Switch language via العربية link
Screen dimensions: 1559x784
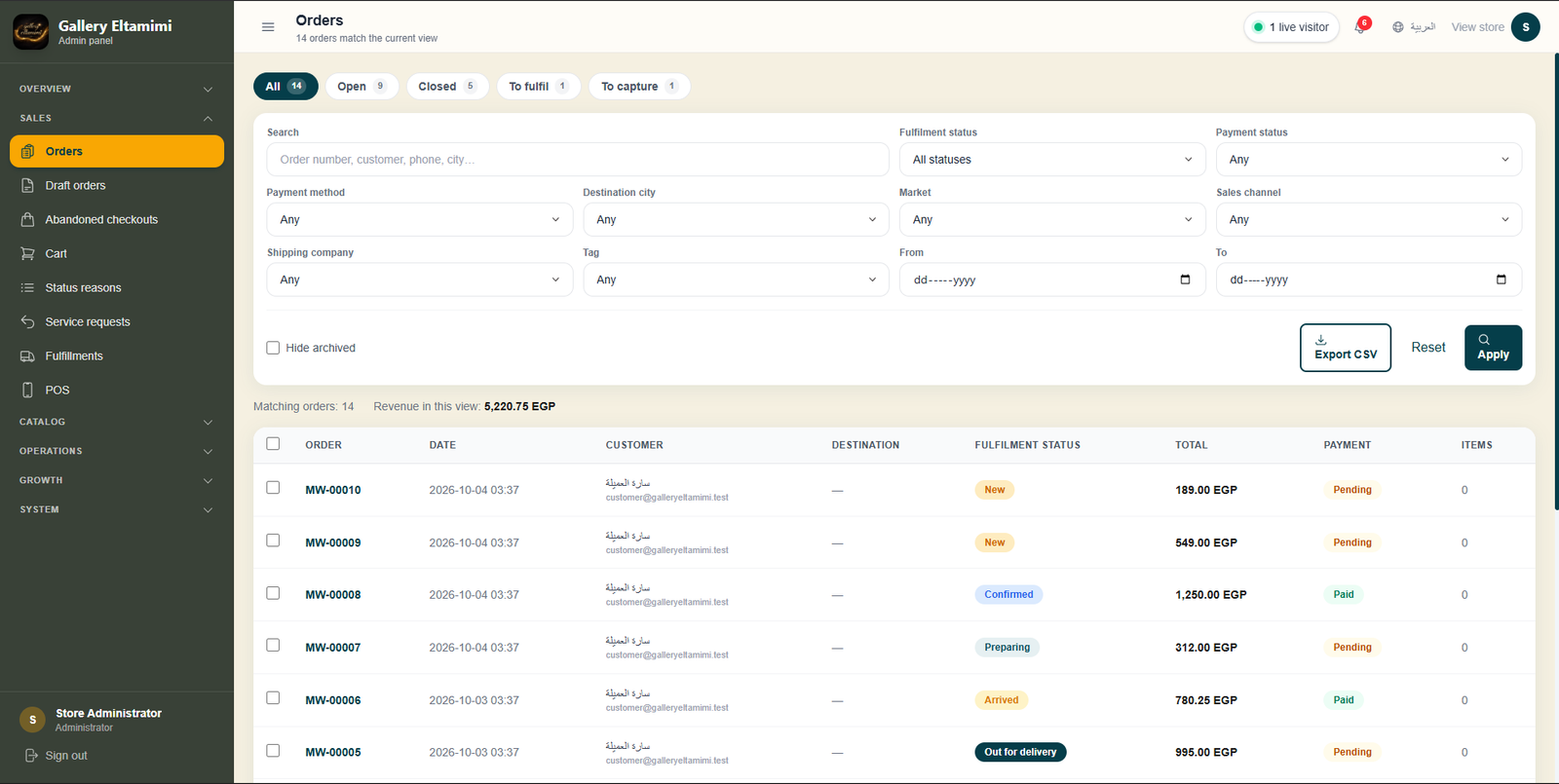pyautogui.click(x=1423, y=27)
